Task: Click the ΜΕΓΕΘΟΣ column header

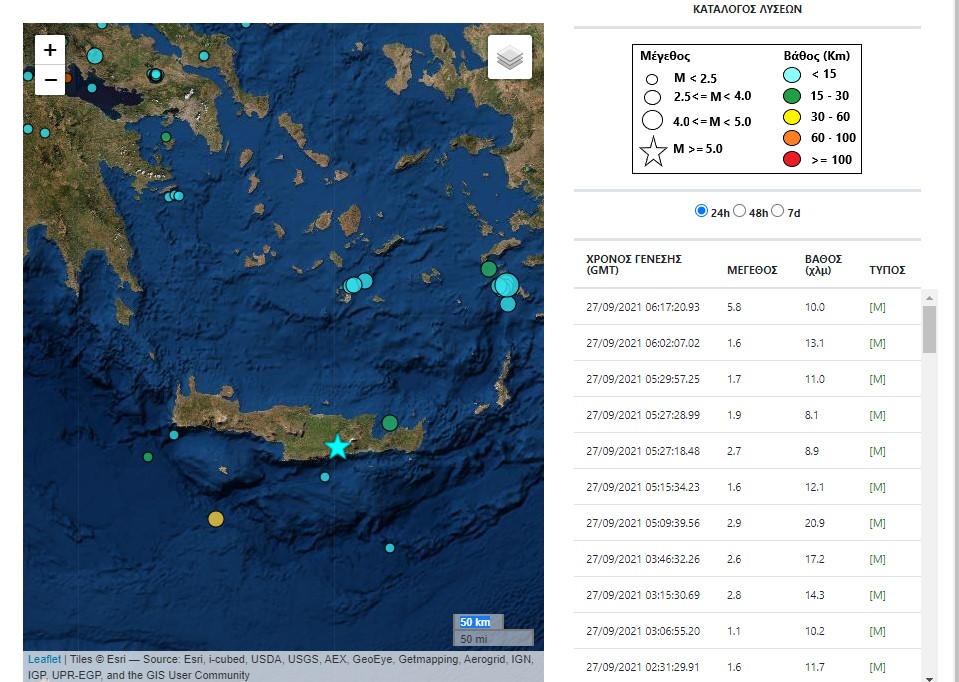Action: click(x=751, y=270)
